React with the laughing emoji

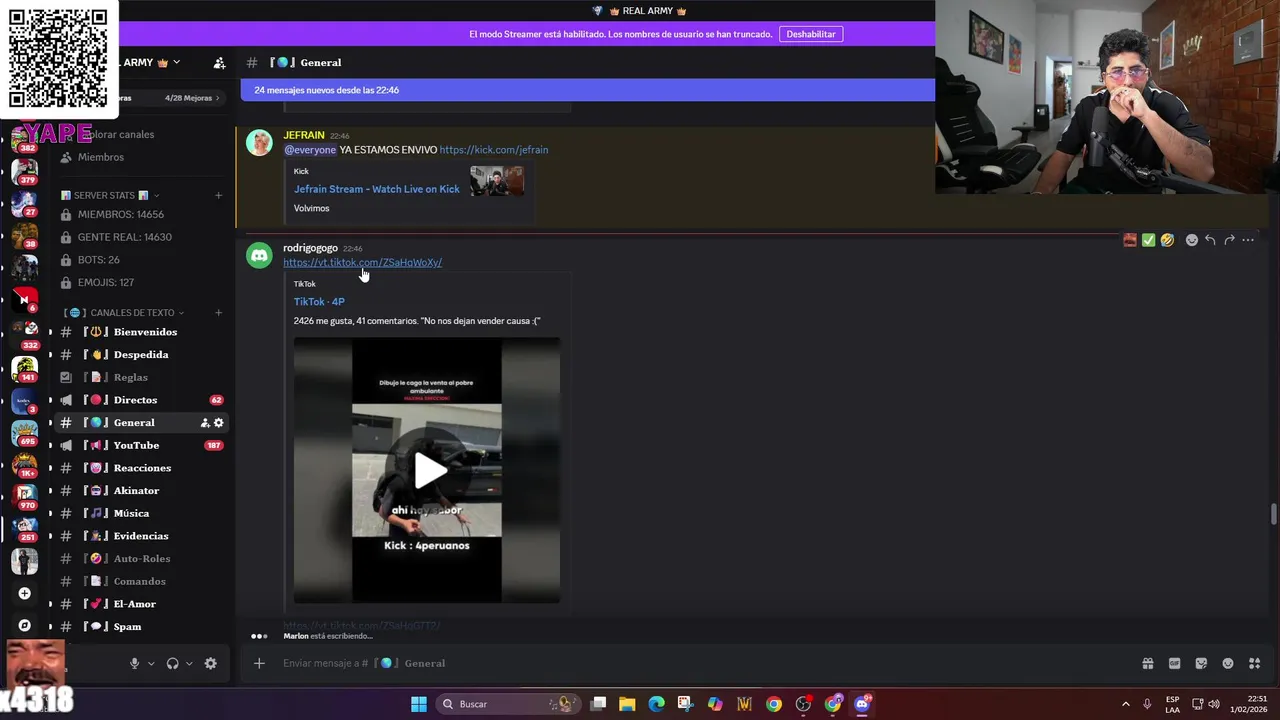[1167, 240]
